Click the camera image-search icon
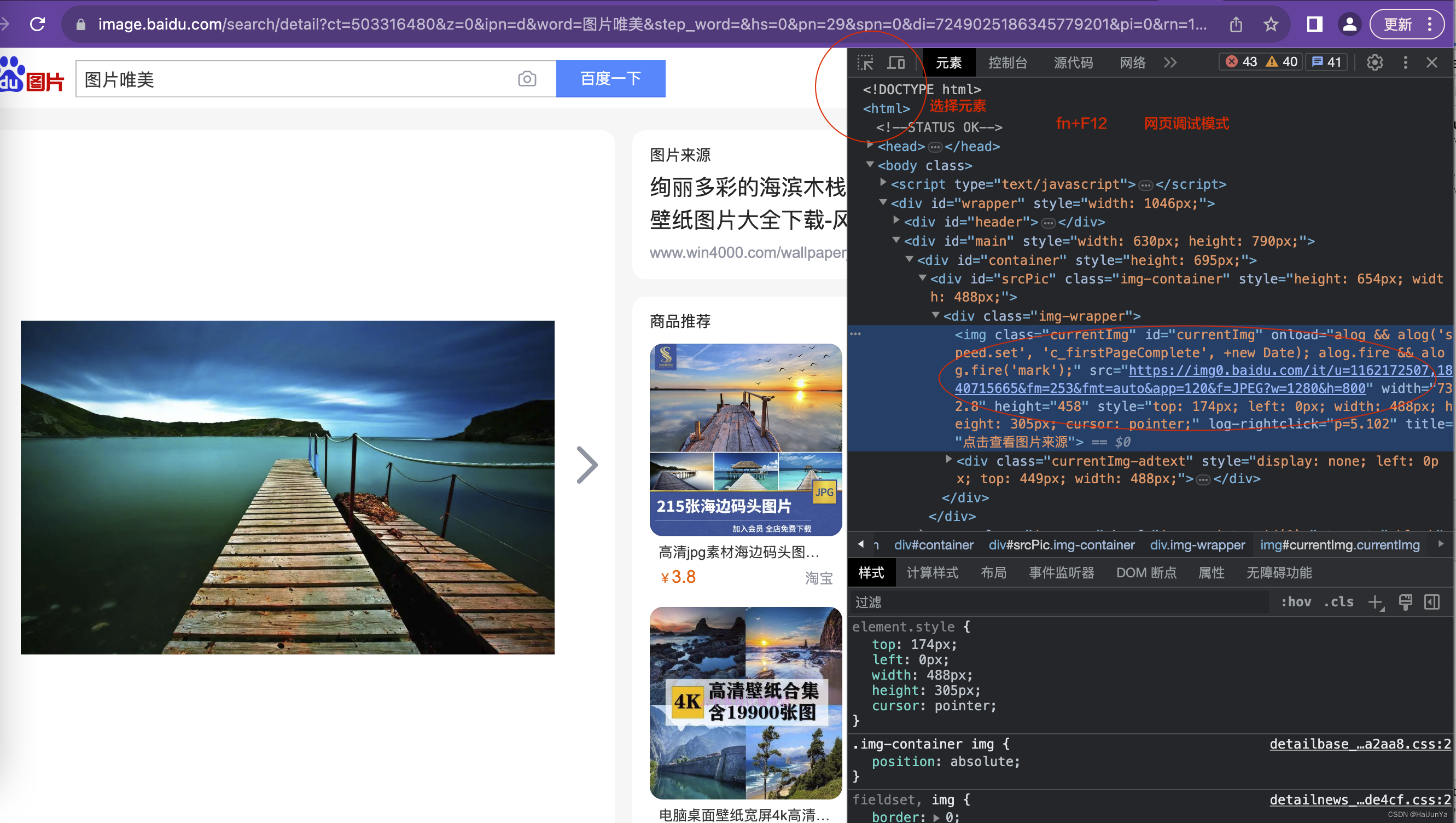1456x823 pixels. click(527, 79)
